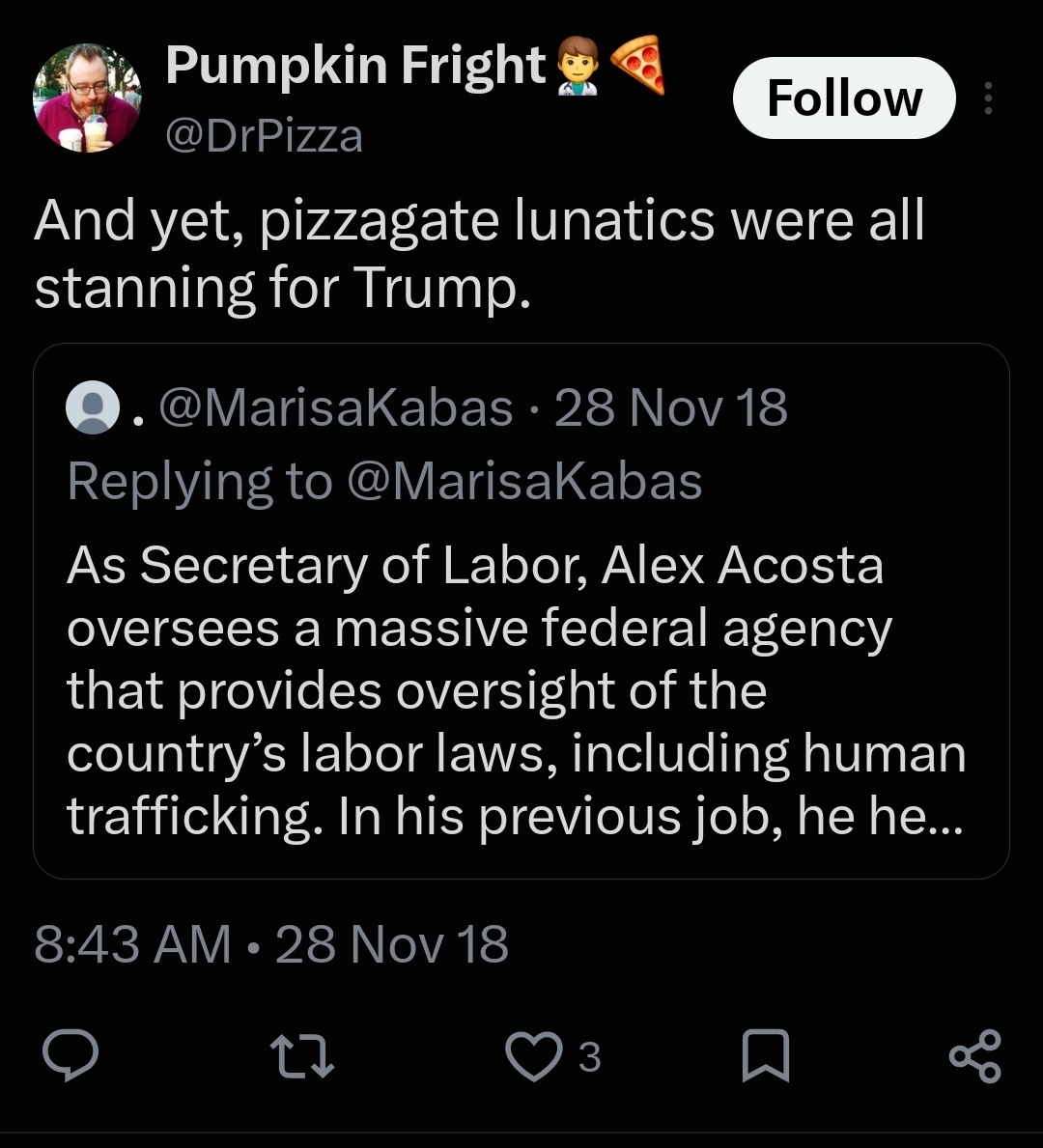The height and width of the screenshot is (1148, 1043).
Task: Click the like count number 3
Action: (590, 1057)
